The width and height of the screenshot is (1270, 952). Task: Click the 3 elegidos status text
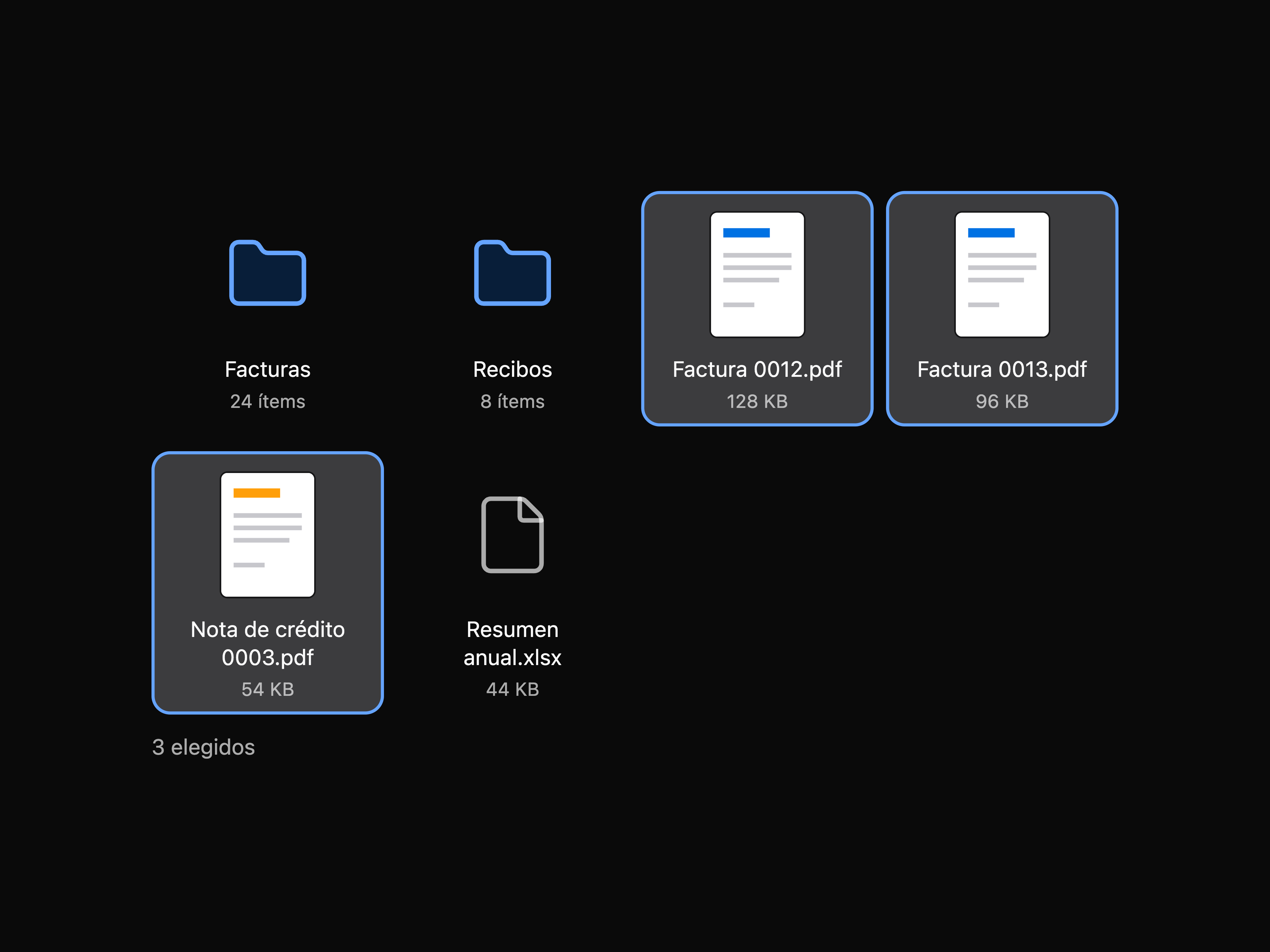click(203, 748)
